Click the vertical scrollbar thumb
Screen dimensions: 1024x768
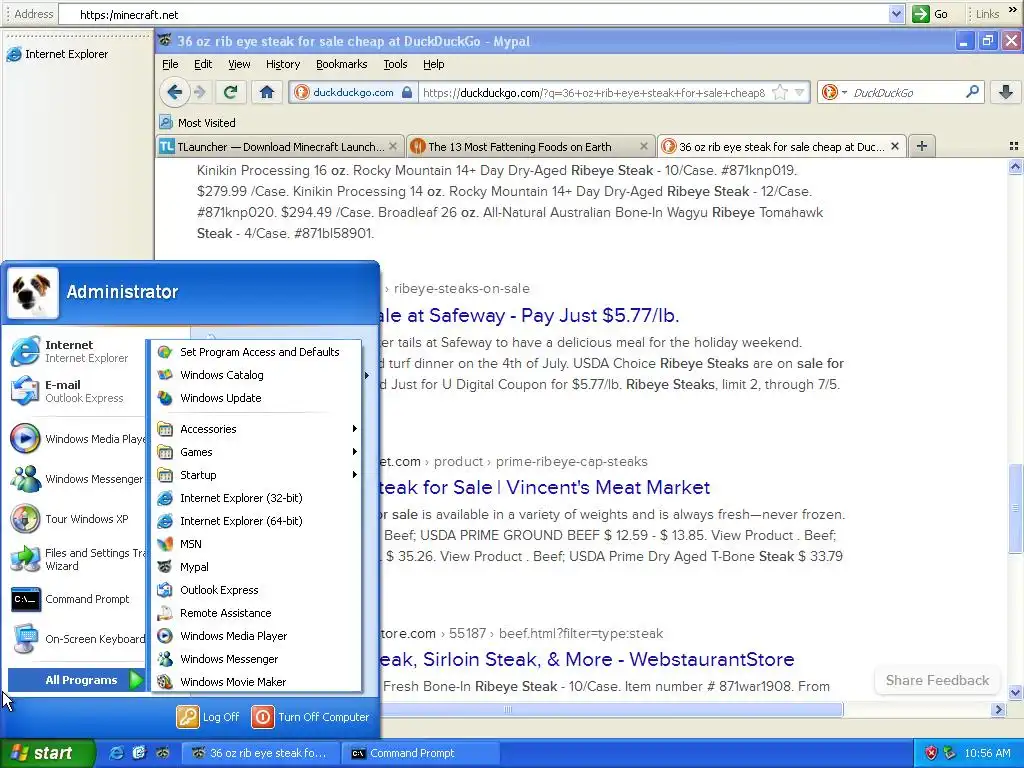tap(1015, 507)
